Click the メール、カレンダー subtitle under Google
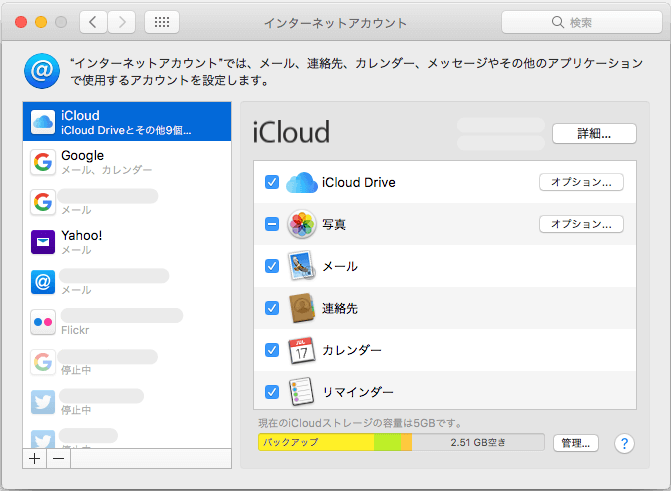 (x=107, y=170)
